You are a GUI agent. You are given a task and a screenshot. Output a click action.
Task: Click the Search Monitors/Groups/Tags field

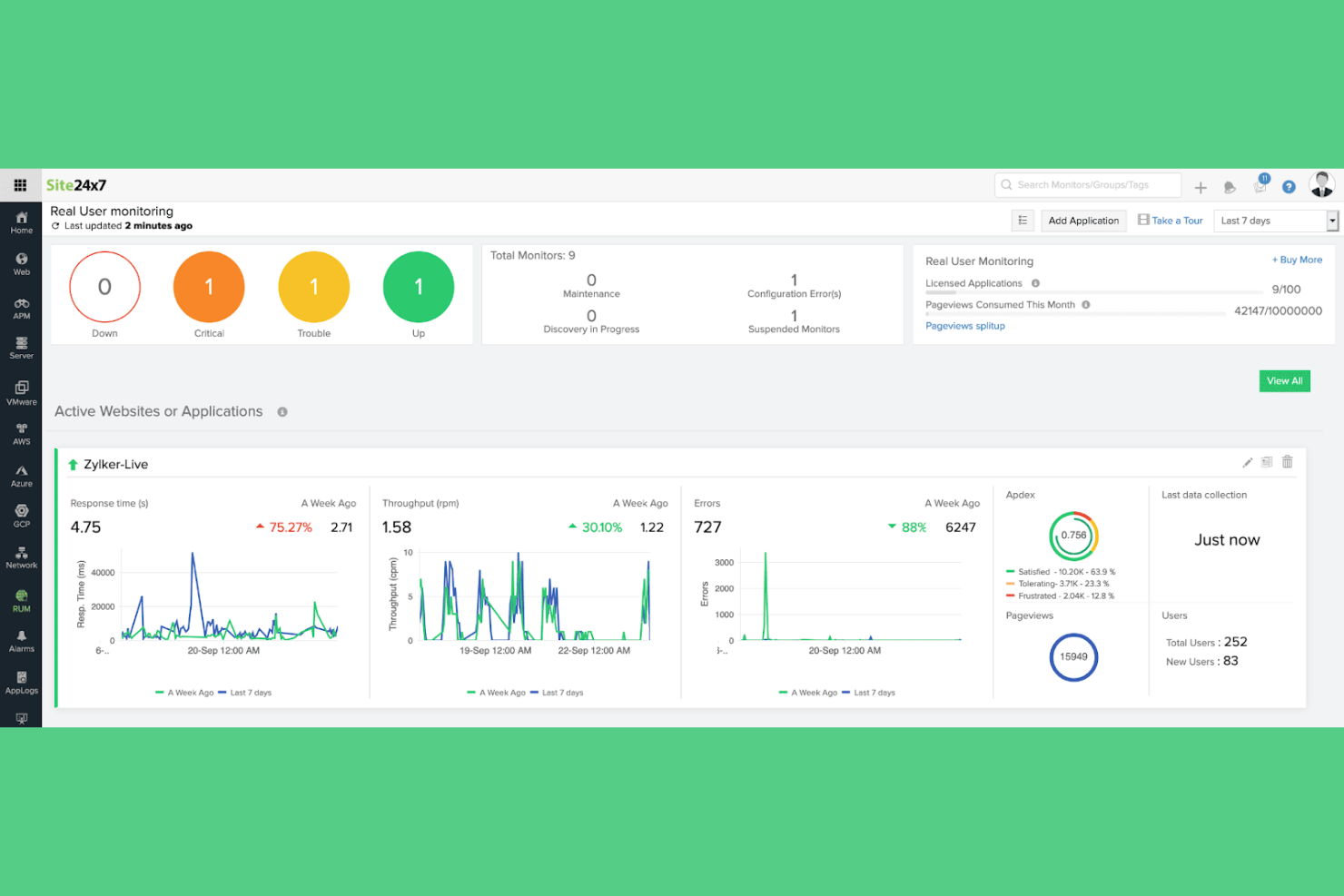1088,185
